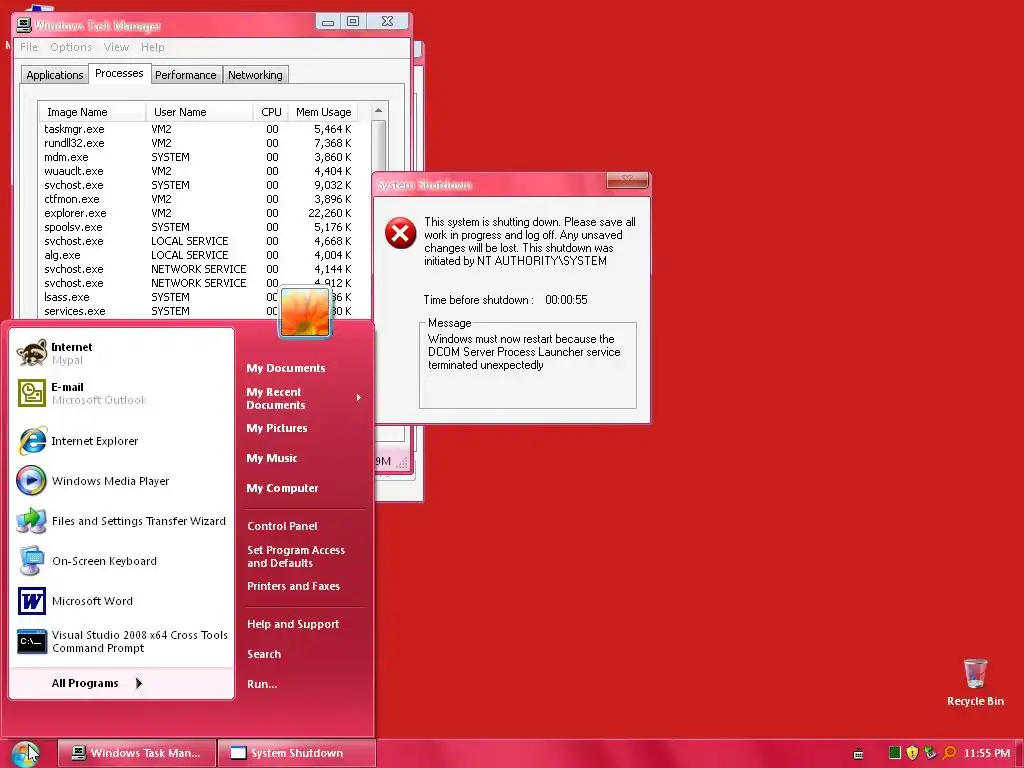Click the flower user account picture
The width and height of the screenshot is (1024, 768).
pos(304,313)
